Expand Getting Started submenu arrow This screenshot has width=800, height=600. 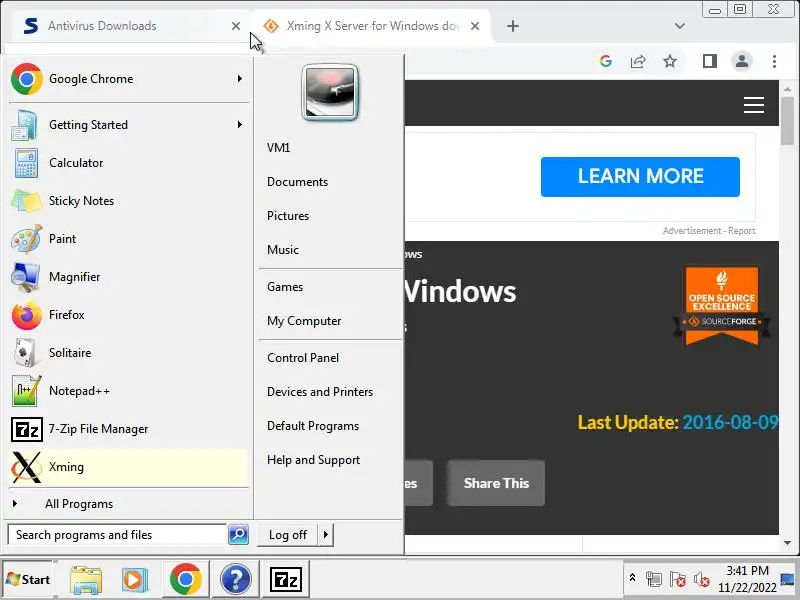239,124
